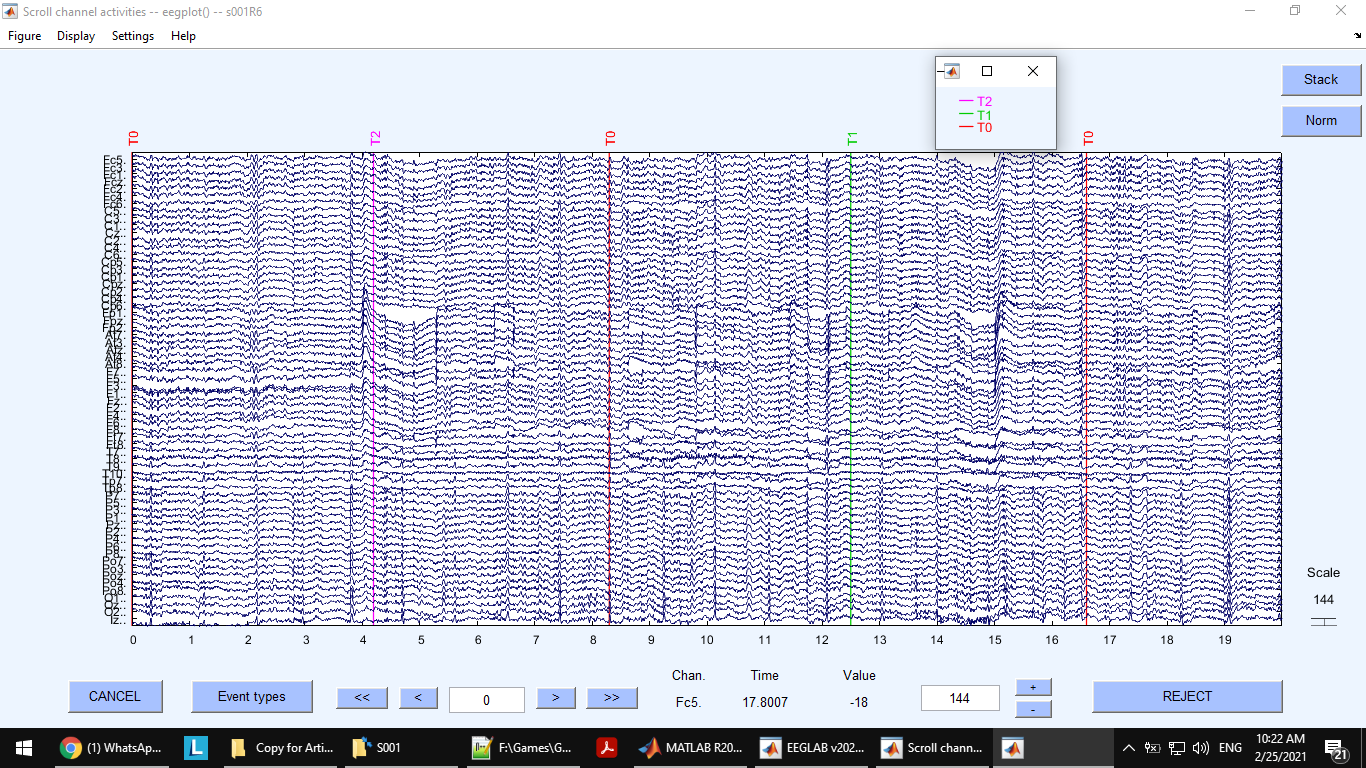Open the Help menu
This screenshot has width=1366, height=768.
click(x=183, y=36)
